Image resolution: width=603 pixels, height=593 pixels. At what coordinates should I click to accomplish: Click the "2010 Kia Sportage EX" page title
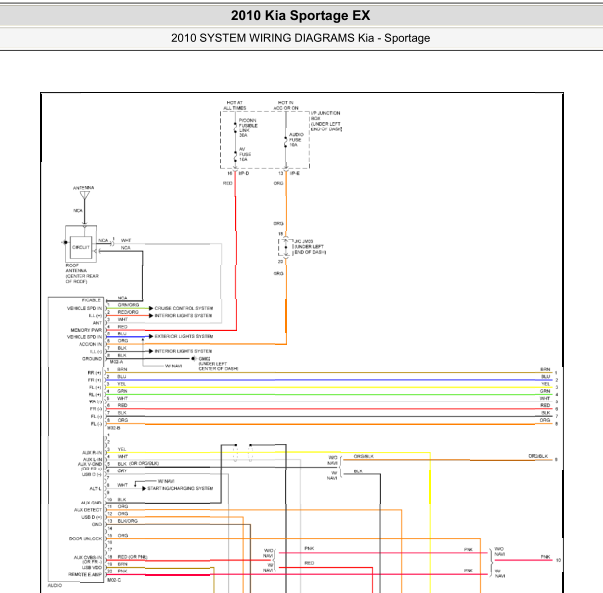300,16
